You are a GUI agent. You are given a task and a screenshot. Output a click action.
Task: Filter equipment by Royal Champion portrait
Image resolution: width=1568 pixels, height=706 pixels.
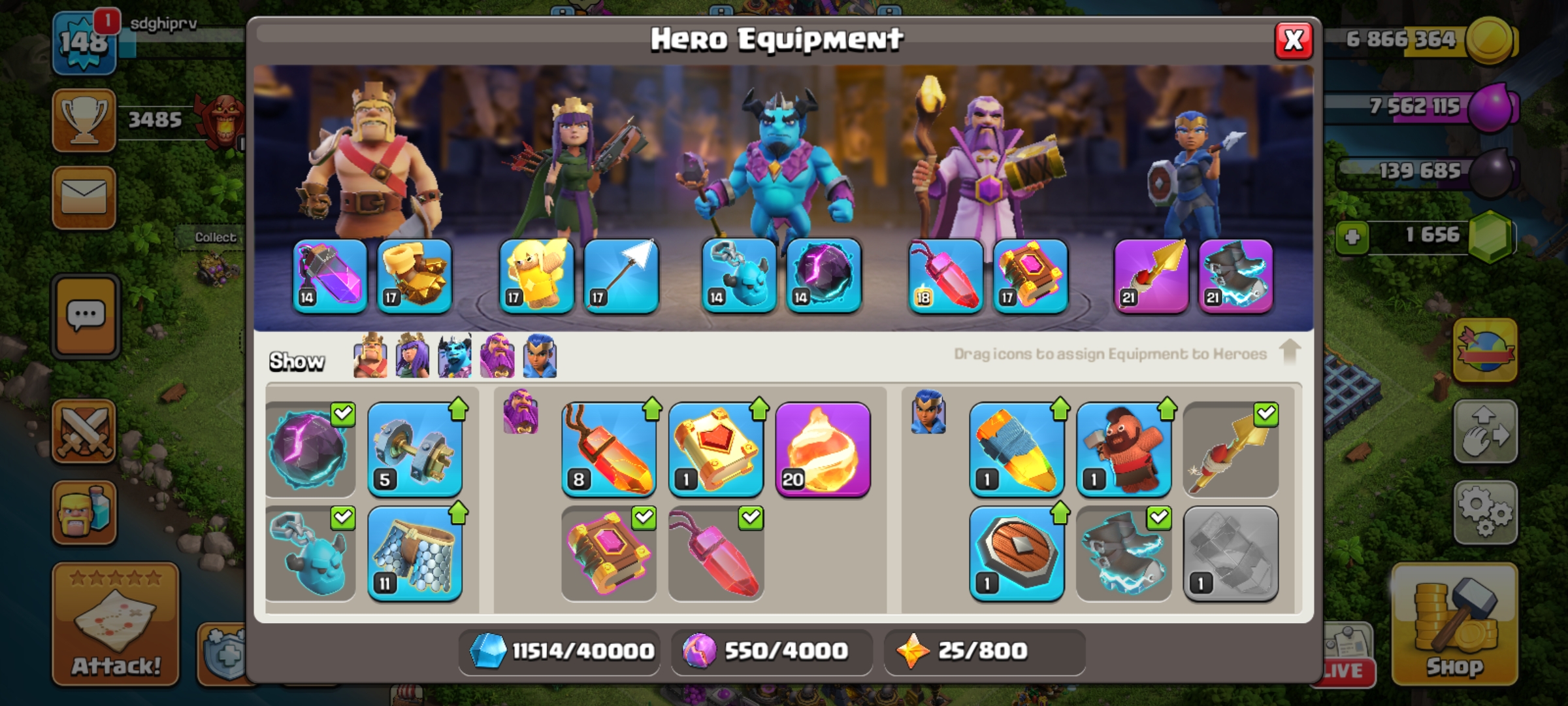click(x=540, y=356)
